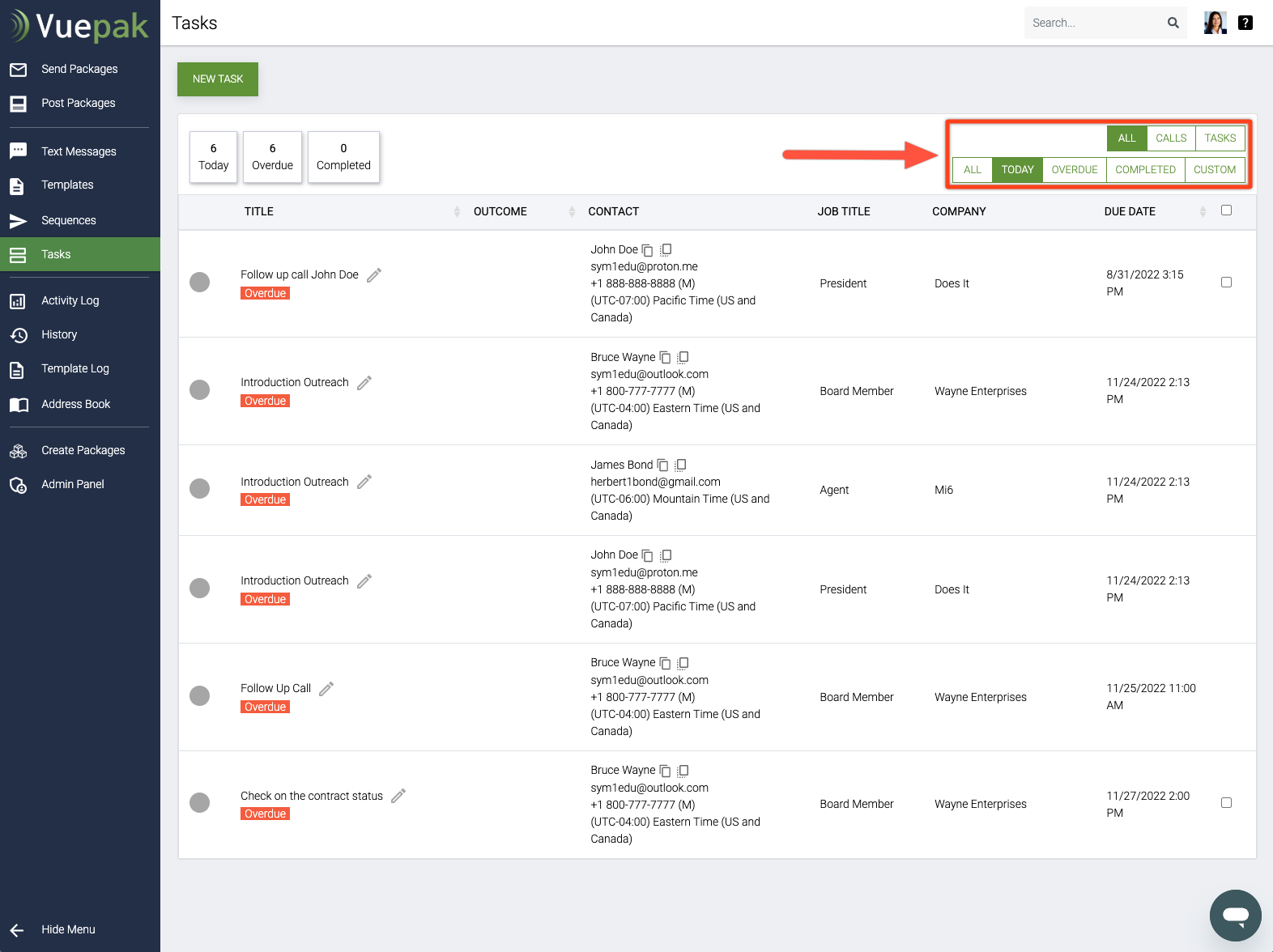The image size is (1273, 952).
Task: Toggle the select-all checkbox in table header
Action: pyautogui.click(x=1226, y=210)
